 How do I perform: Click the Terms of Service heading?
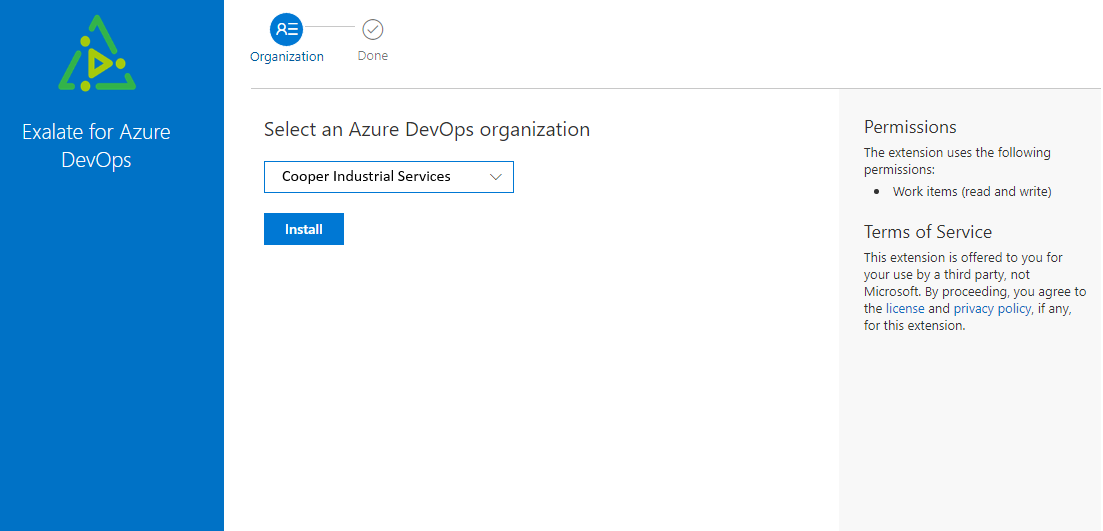tap(928, 232)
